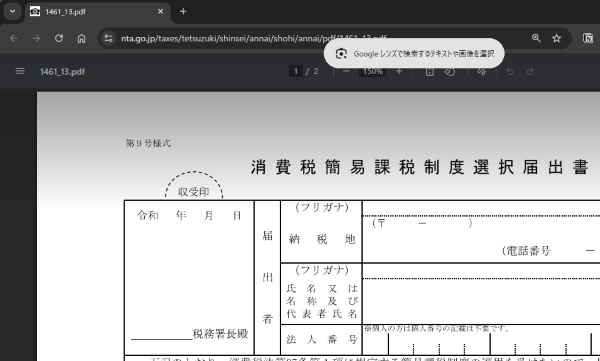Open the Notion extension icon
This screenshot has height=361, width=600.
[588, 38]
